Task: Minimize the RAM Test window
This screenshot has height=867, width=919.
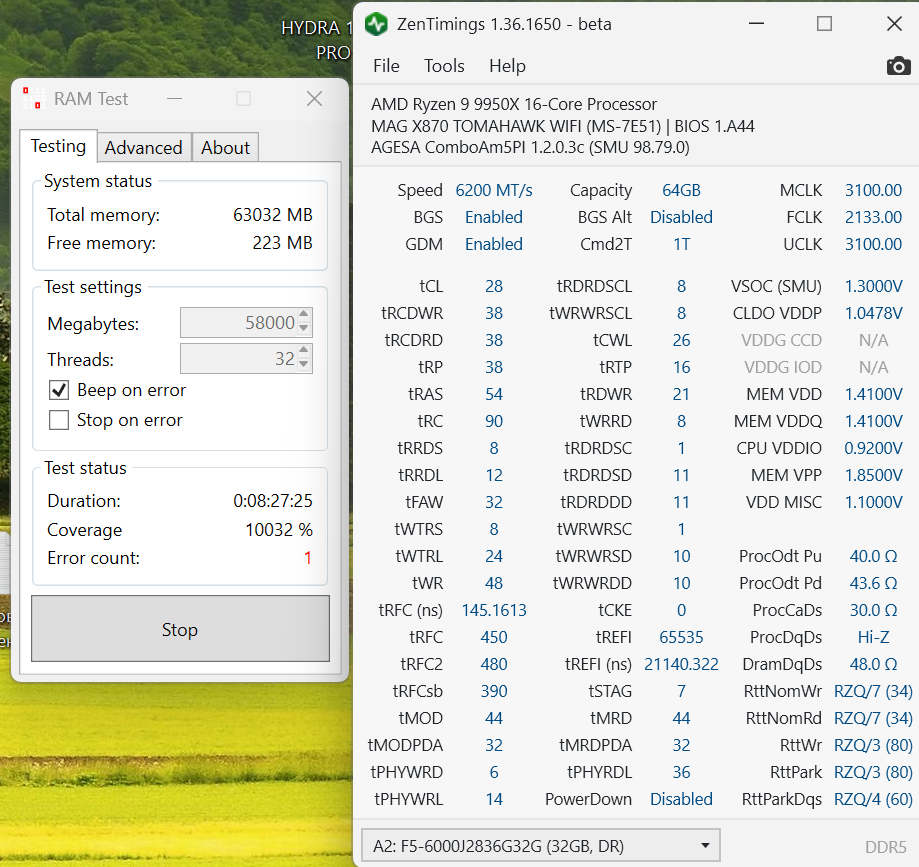Action: pos(175,98)
